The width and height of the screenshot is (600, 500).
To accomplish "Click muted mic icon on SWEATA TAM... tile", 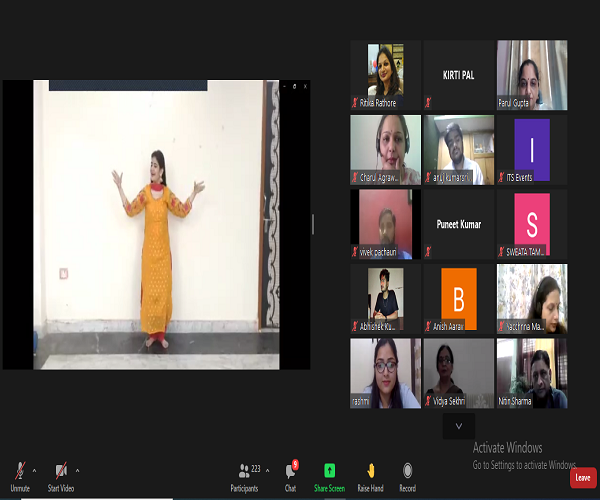I will click(501, 252).
